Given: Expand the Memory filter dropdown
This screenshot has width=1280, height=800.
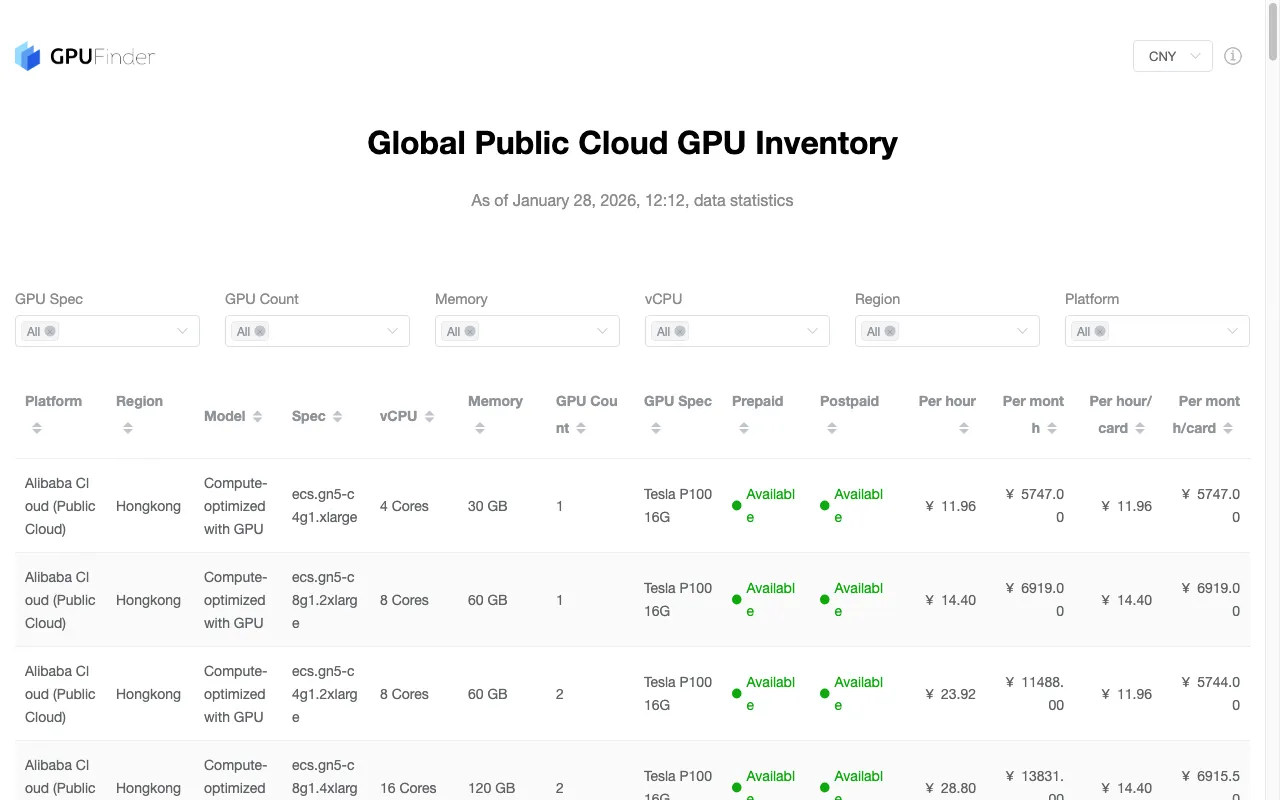Looking at the screenshot, I should coord(527,331).
